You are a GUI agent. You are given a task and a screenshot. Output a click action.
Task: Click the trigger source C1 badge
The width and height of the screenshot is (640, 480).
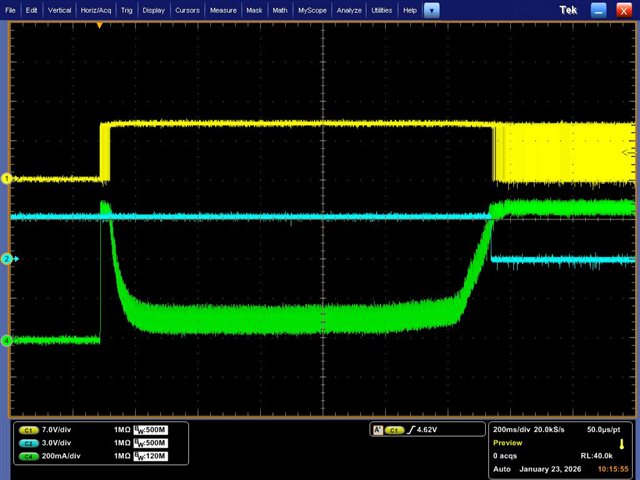pyautogui.click(x=394, y=430)
